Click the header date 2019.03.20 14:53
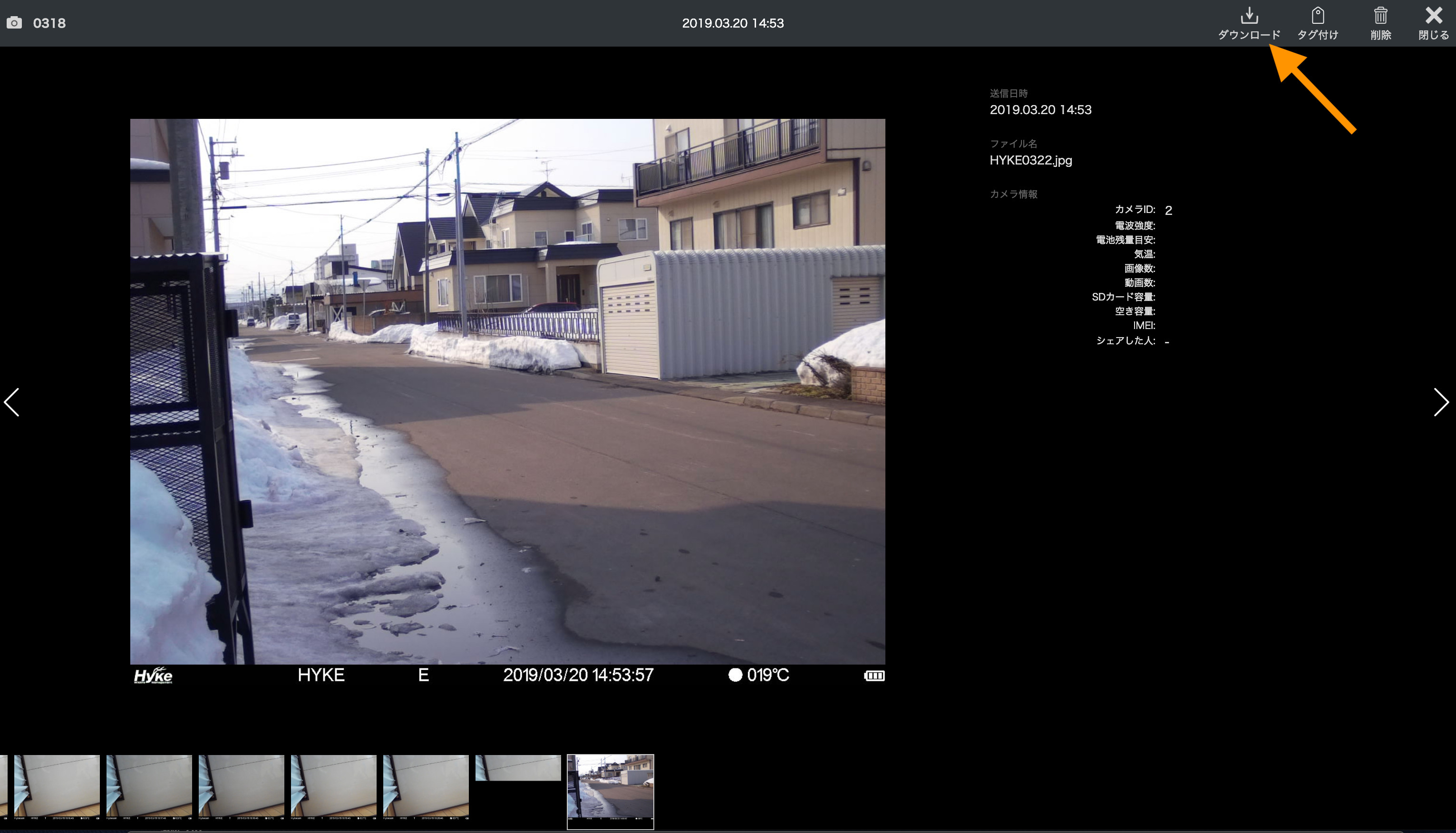 coord(732,23)
